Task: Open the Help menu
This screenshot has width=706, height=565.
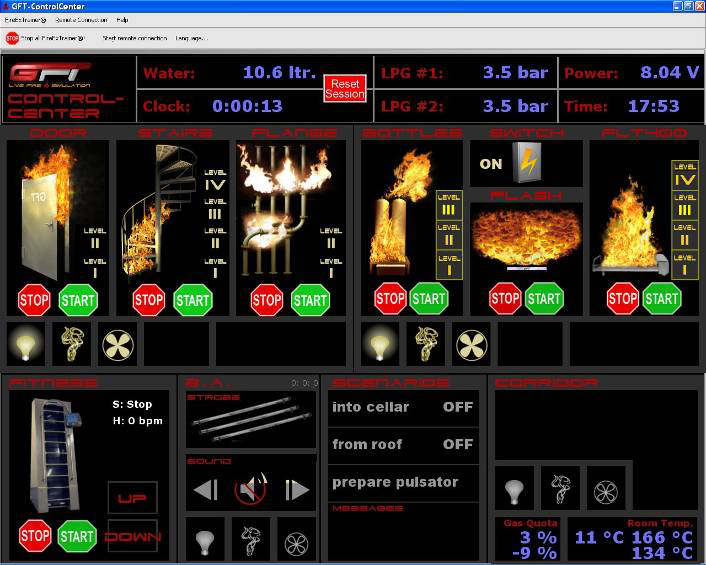Action: click(122, 20)
